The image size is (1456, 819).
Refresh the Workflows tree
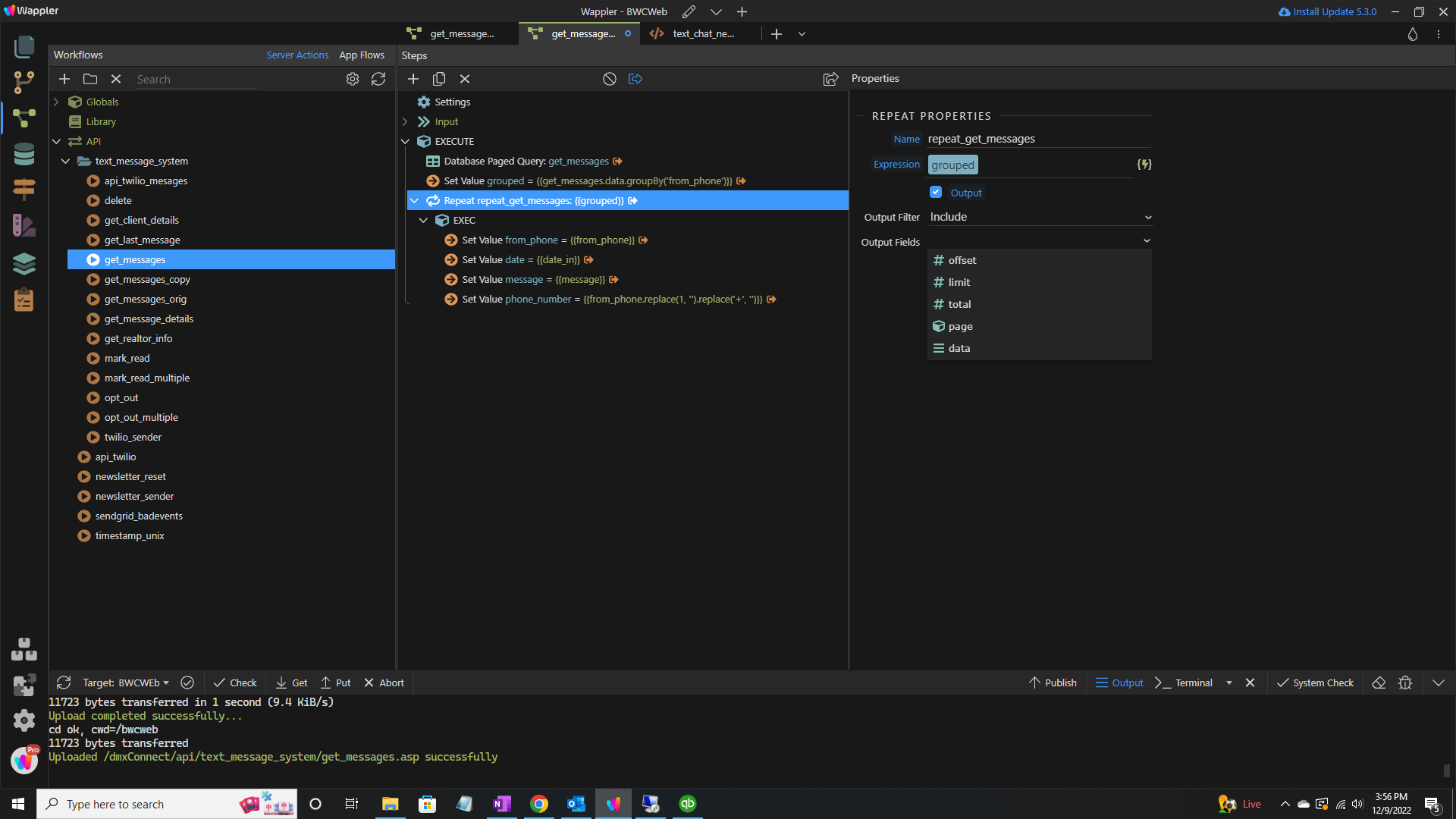pyautogui.click(x=378, y=79)
